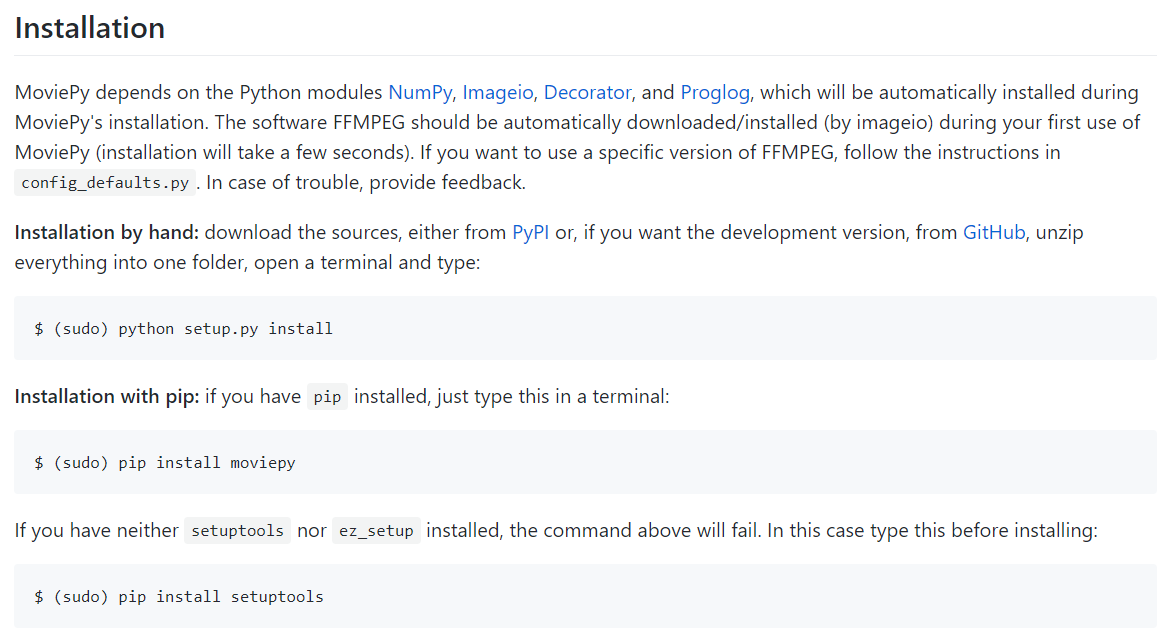Click the config_defaults.py inline code

105,183
